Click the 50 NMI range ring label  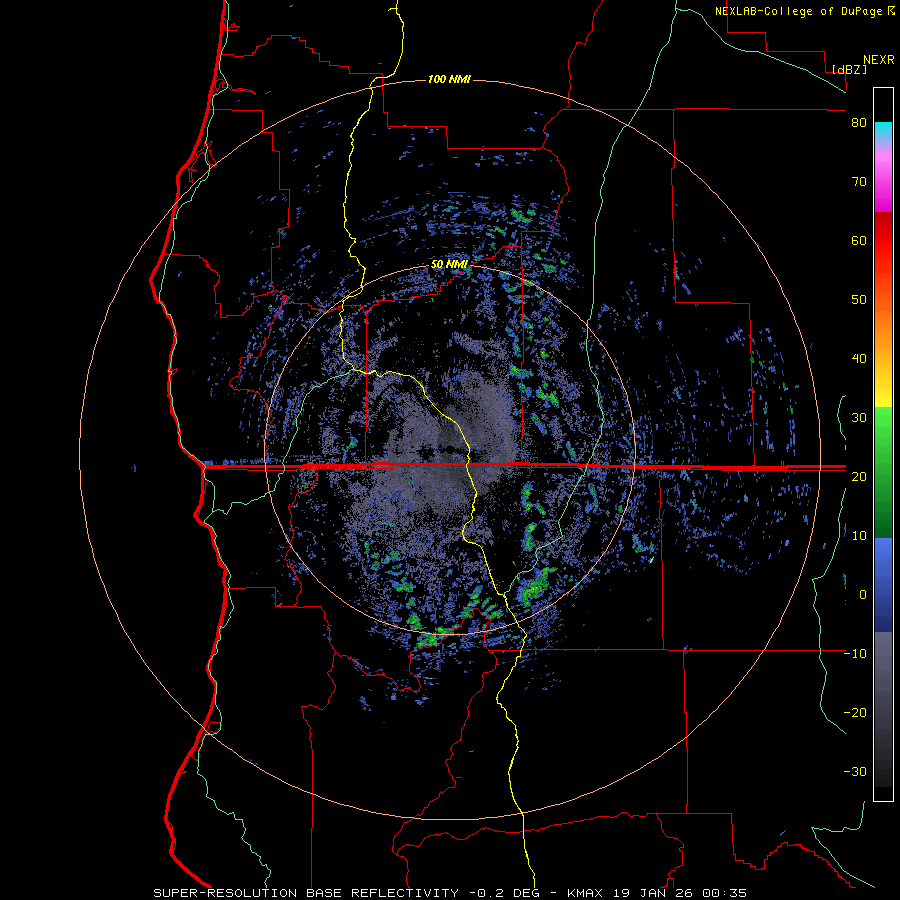(x=449, y=265)
